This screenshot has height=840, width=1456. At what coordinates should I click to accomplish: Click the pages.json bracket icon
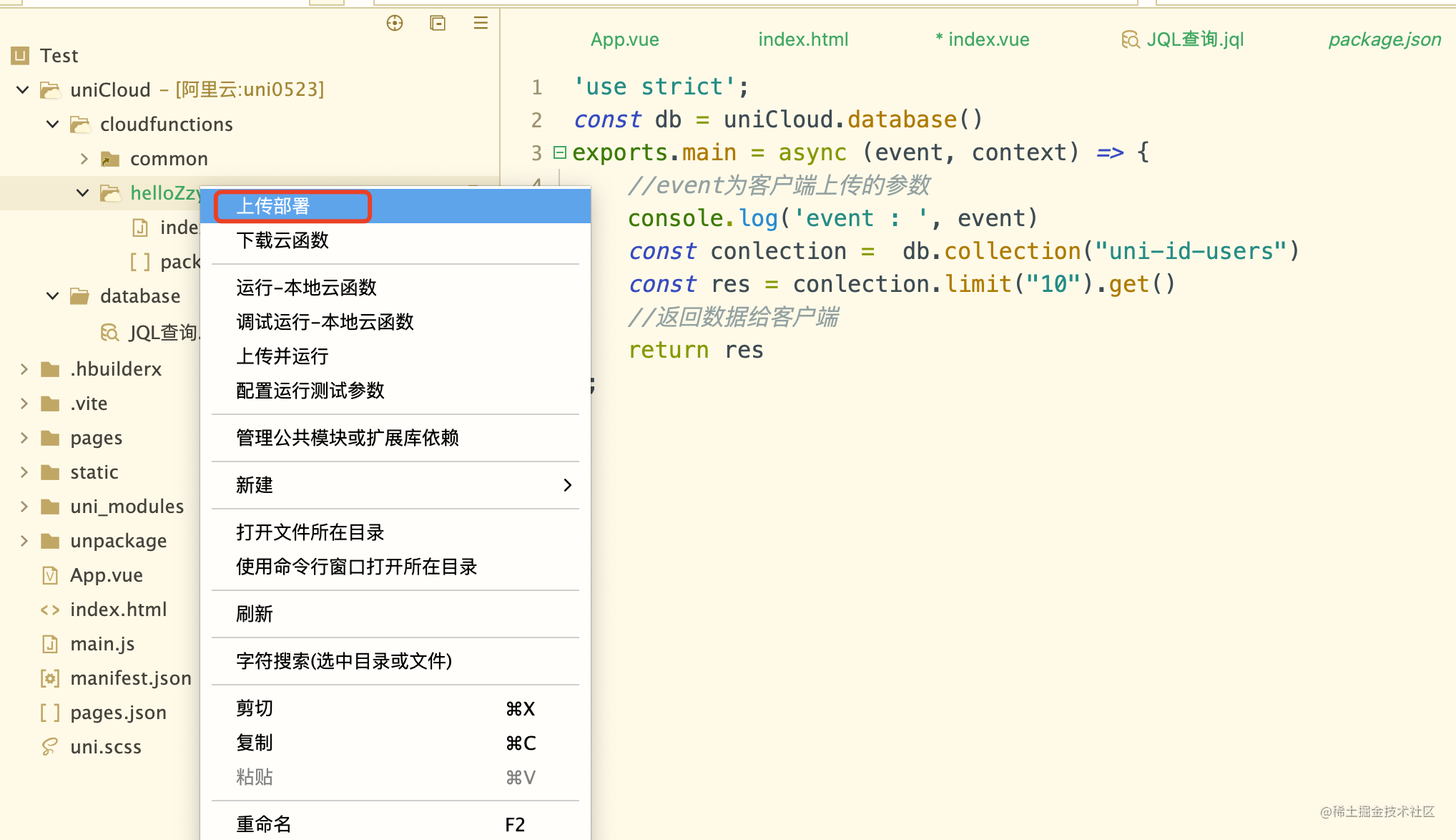[x=50, y=713]
